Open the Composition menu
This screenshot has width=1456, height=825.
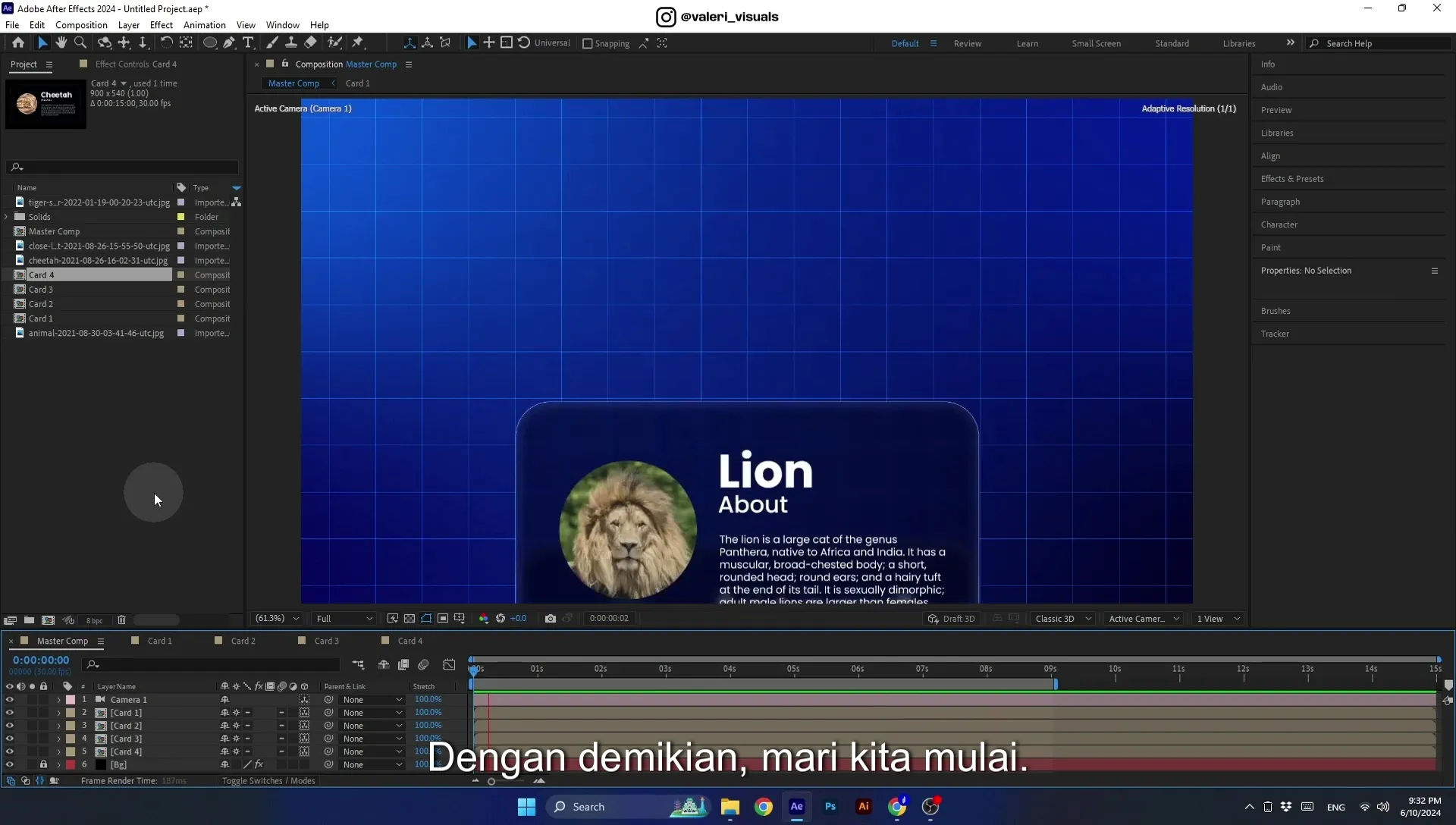click(81, 25)
